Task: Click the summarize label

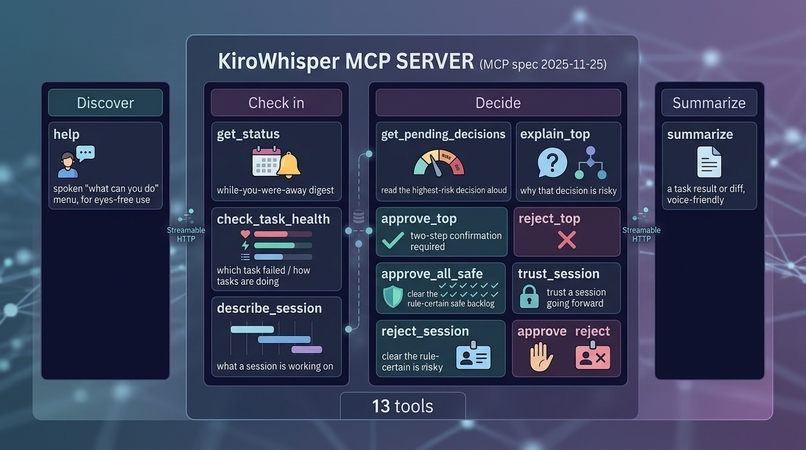Action: click(700, 134)
